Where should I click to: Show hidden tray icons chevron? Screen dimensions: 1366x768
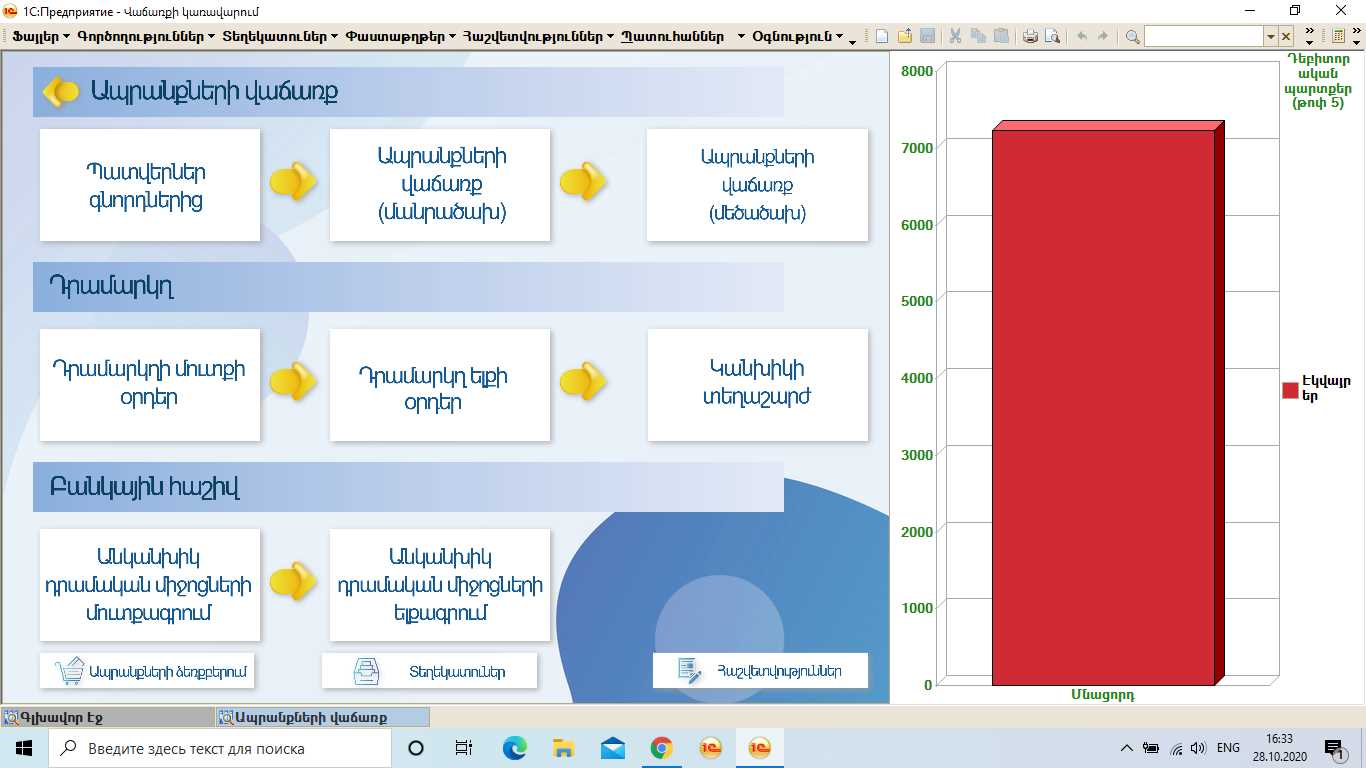tap(1127, 748)
